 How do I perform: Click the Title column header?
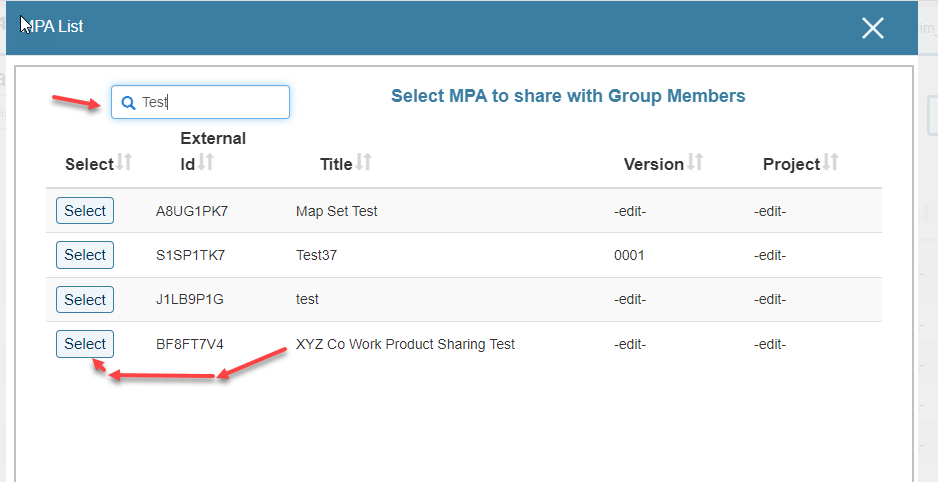(x=336, y=164)
